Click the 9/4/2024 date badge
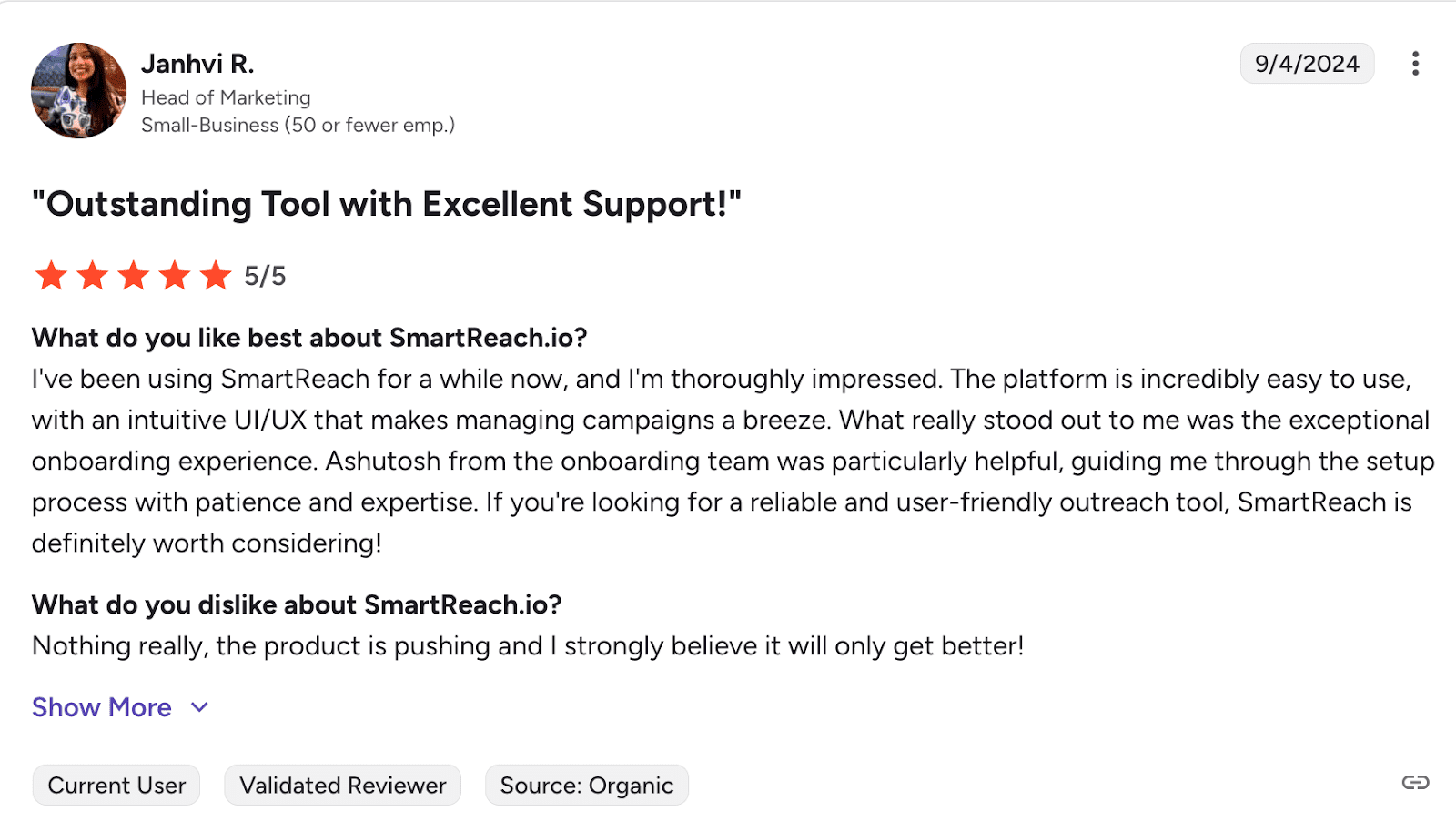The width and height of the screenshot is (1456, 832). [1307, 64]
